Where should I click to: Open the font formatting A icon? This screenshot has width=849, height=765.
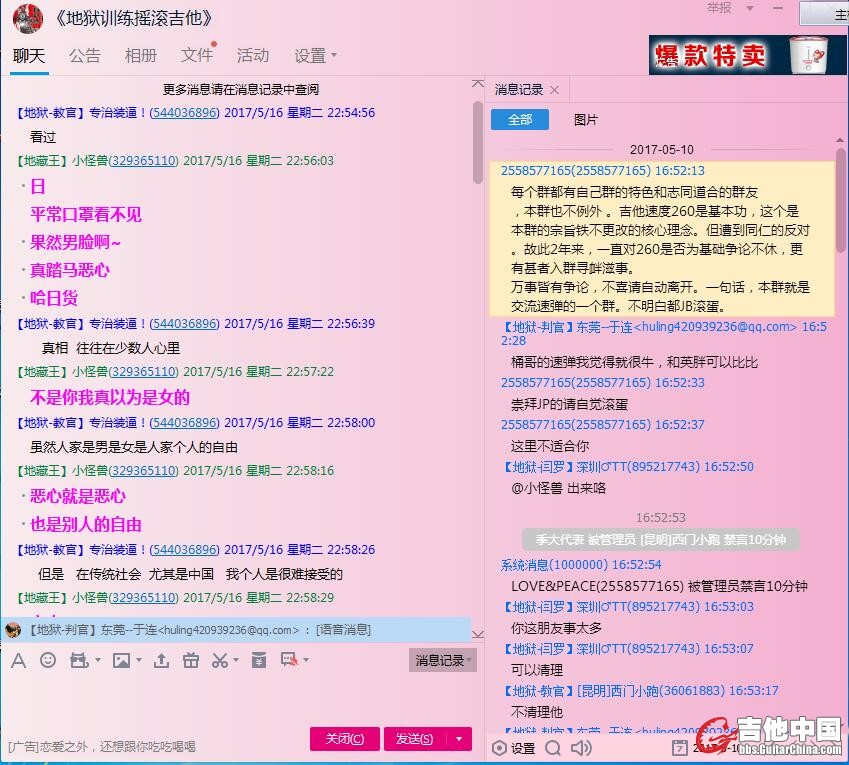(18, 661)
